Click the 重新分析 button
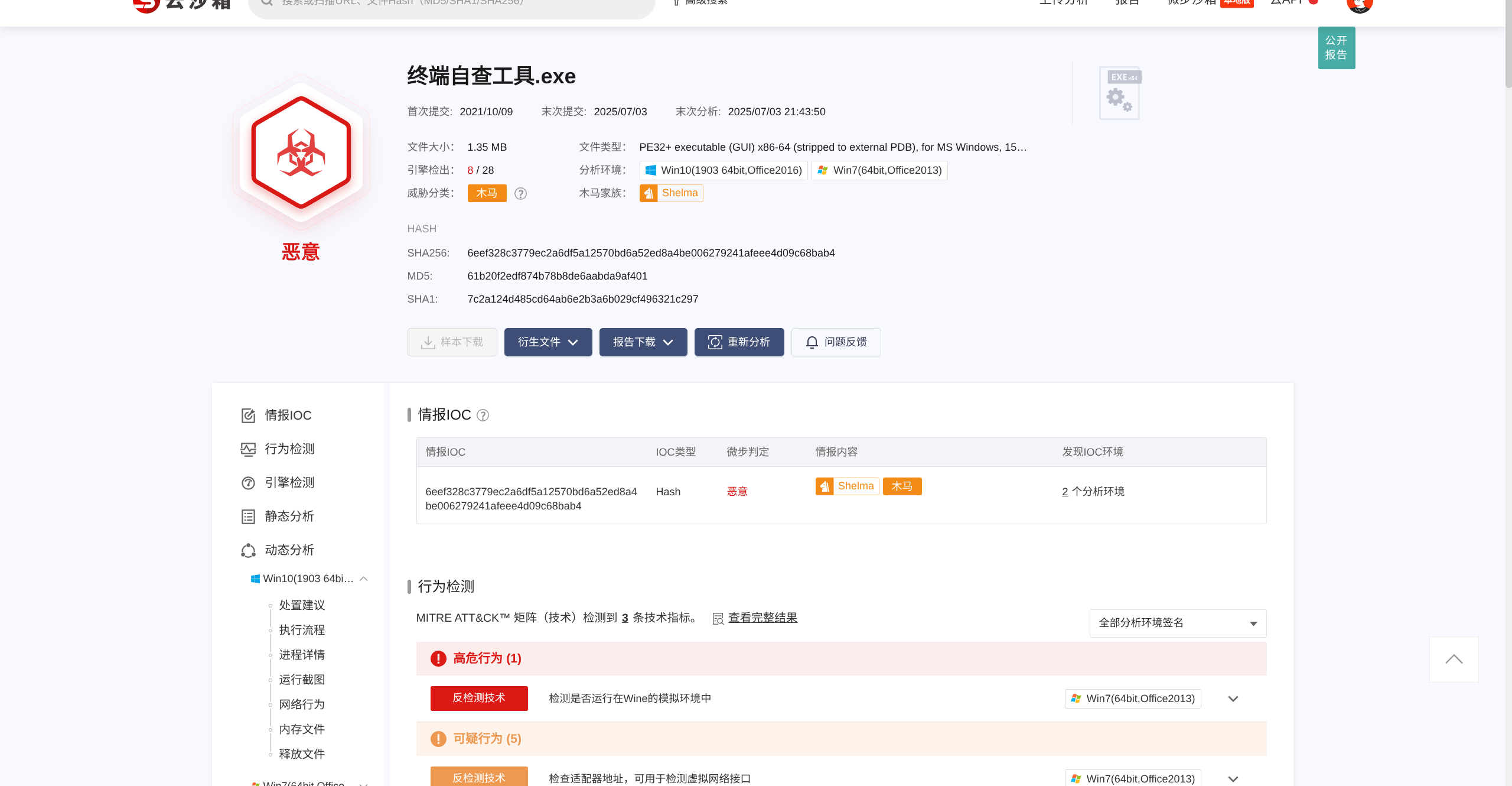The height and width of the screenshot is (786, 1512). coord(739,342)
